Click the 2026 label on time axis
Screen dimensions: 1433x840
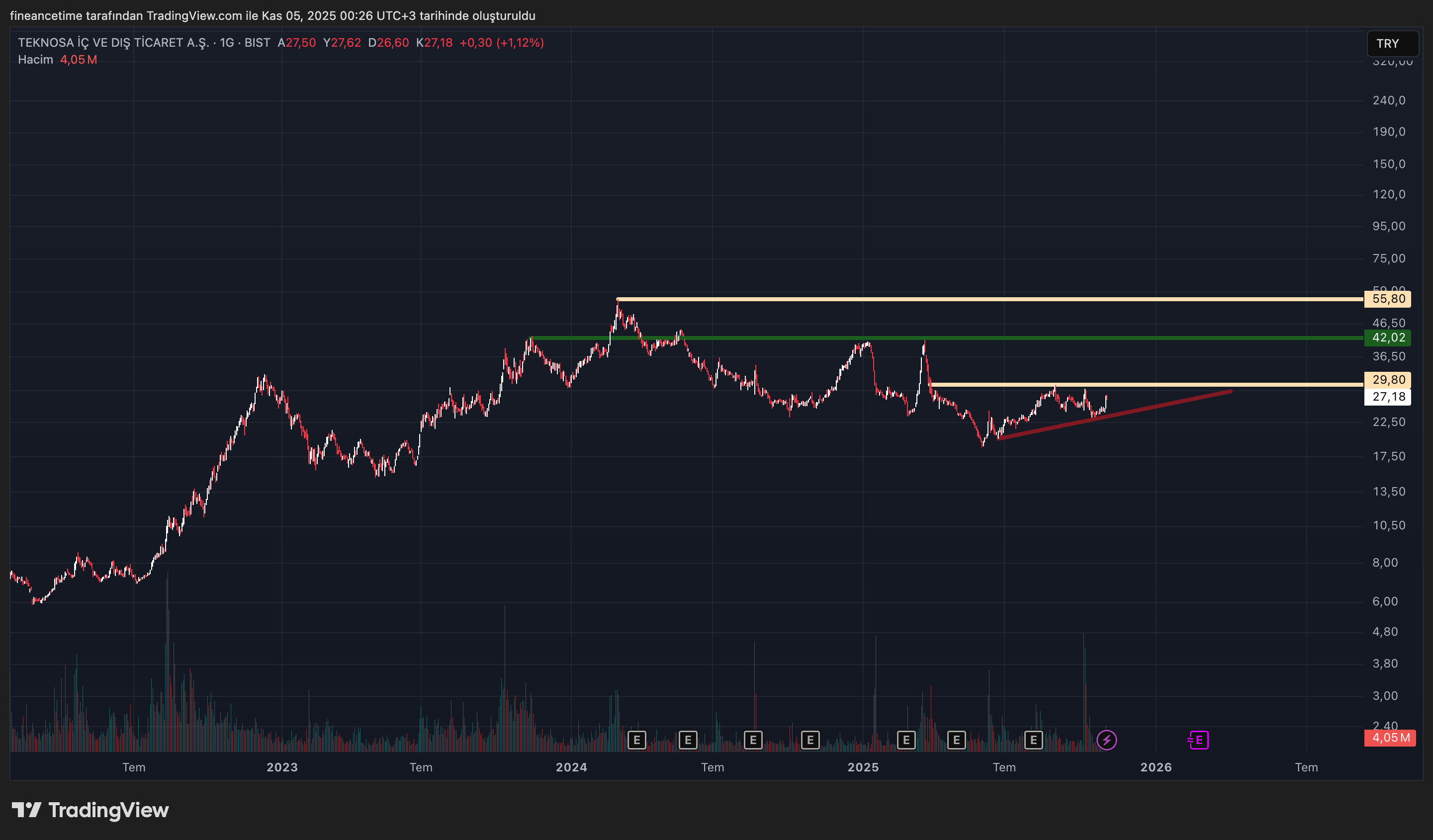[x=1156, y=767]
